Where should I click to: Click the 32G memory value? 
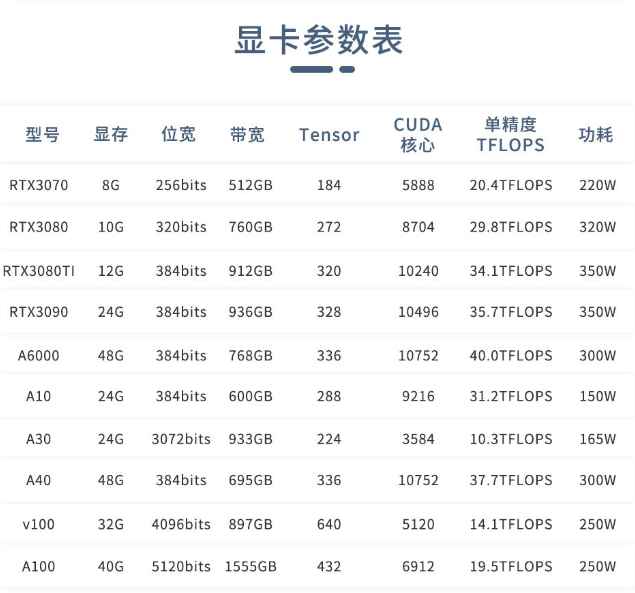point(111,524)
